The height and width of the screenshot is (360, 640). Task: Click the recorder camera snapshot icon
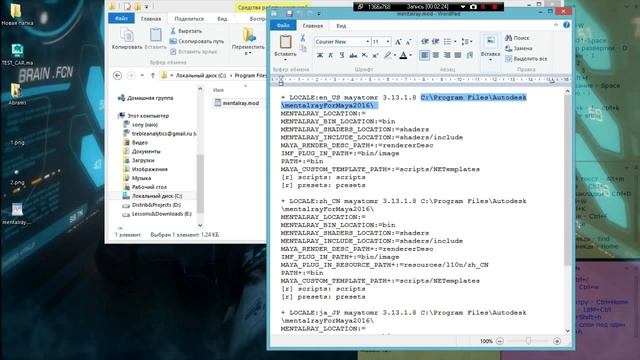pos(473,7)
